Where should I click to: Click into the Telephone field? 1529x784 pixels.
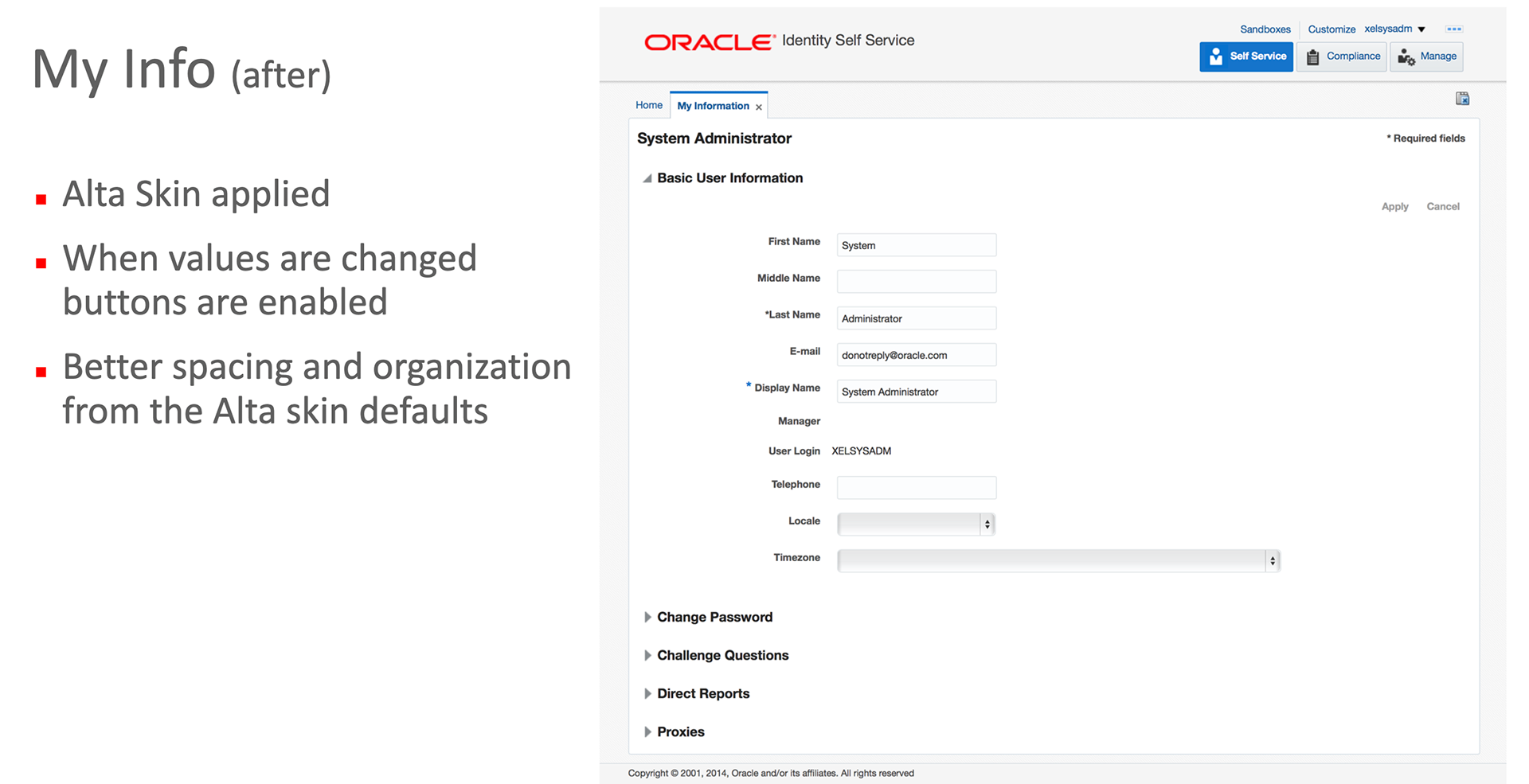pyautogui.click(x=917, y=488)
